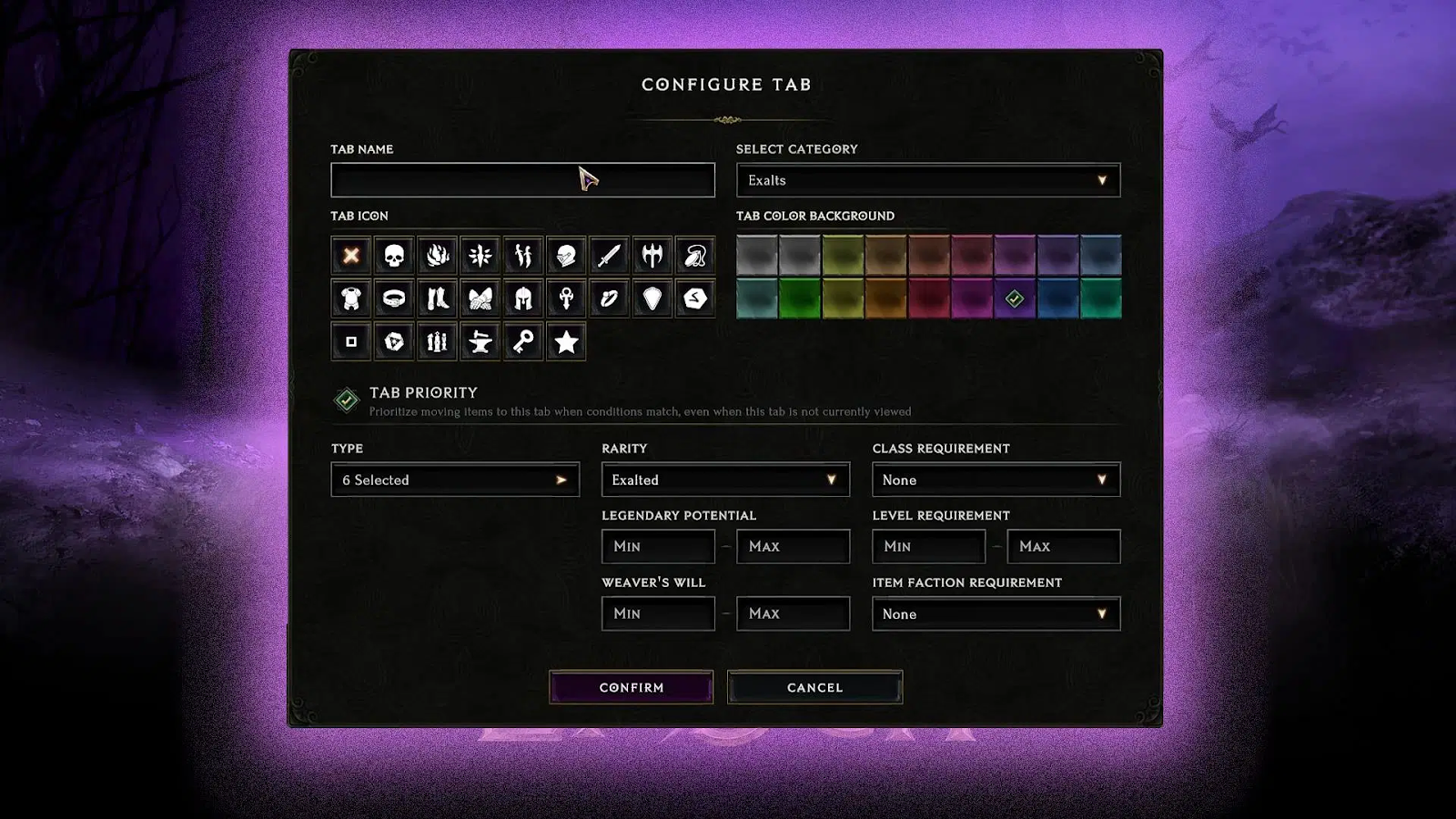Choose the skull tab icon
Screen dimensions: 1456x819
pos(394,256)
